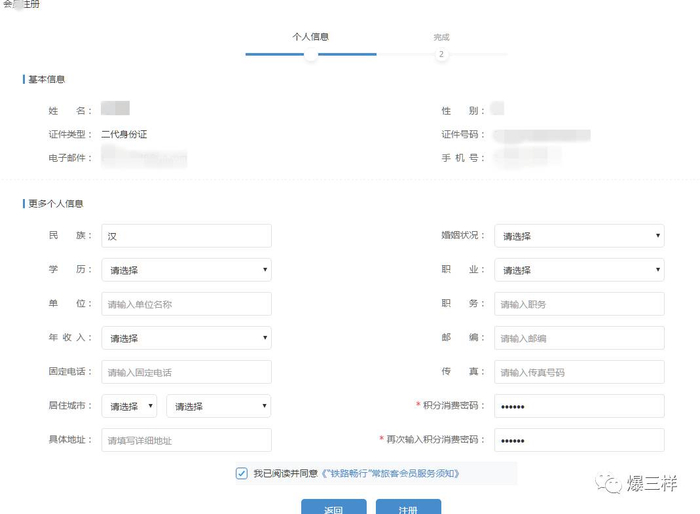Screen dimensions: 700x514
Task: Click the 再次输入积分消费密码 field
Action: pos(579,440)
